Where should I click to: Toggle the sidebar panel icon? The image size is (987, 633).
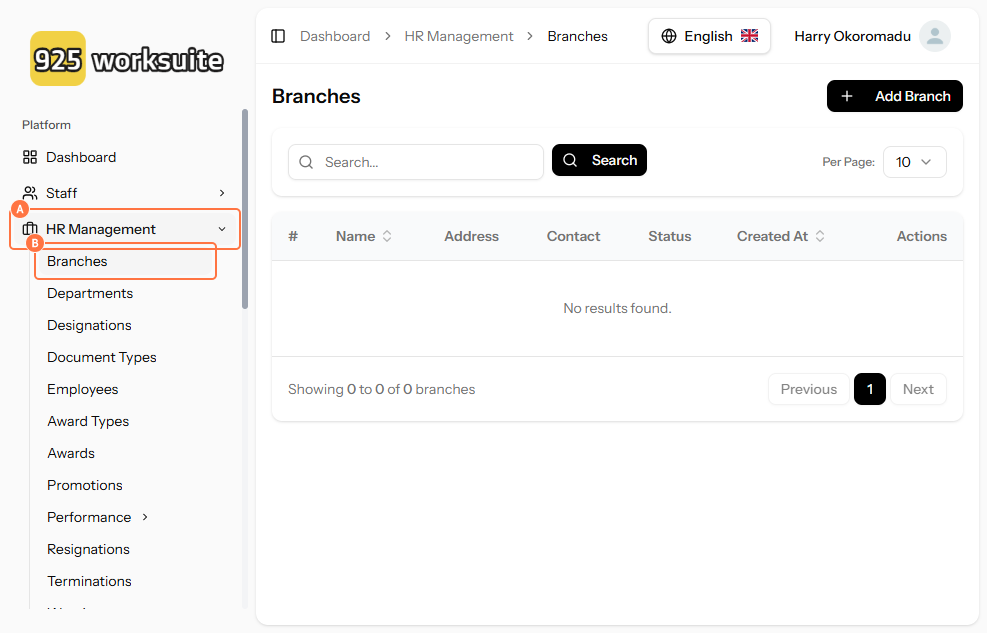pyautogui.click(x=278, y=36)
